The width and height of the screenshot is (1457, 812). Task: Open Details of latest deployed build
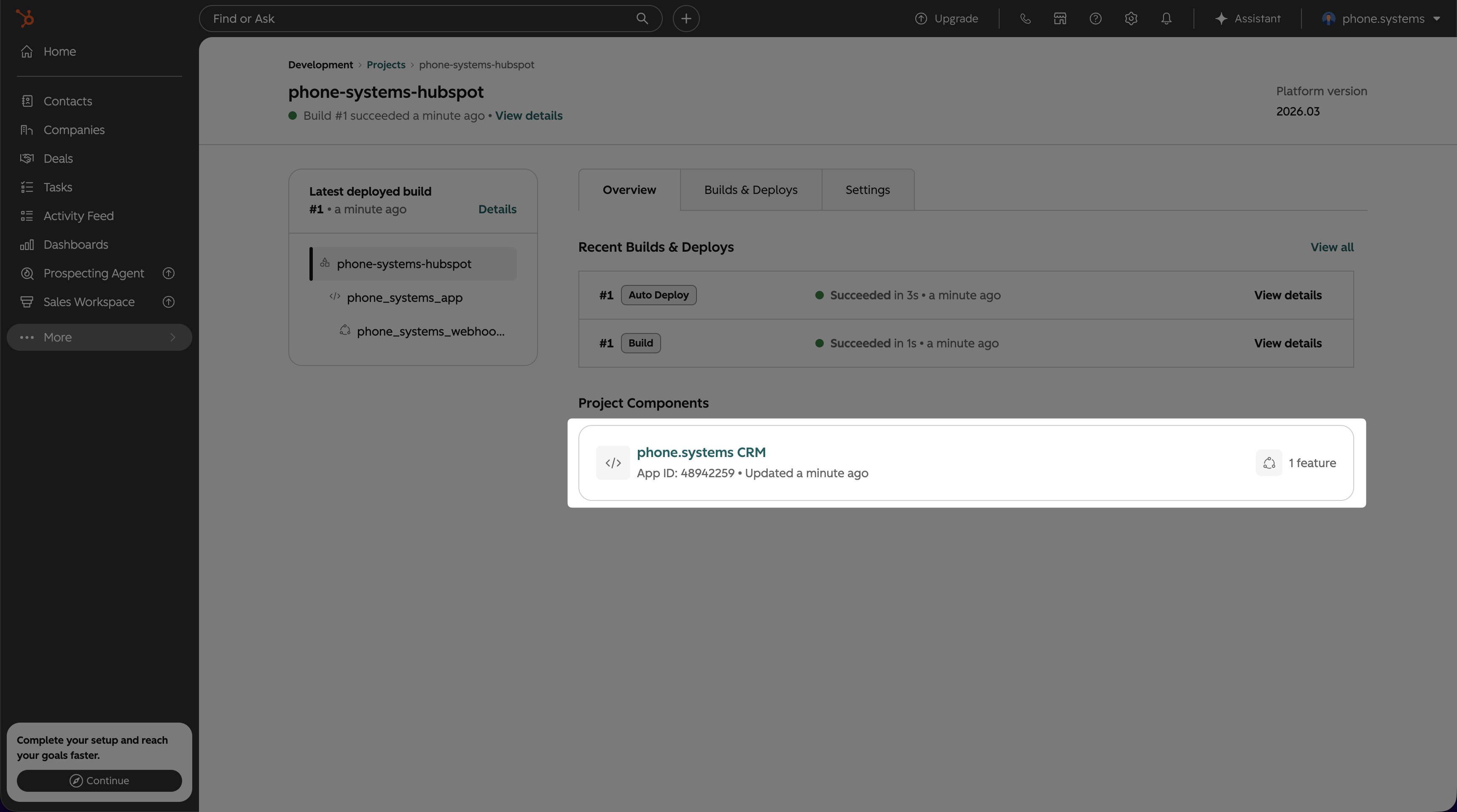click(x=497, y=209)
